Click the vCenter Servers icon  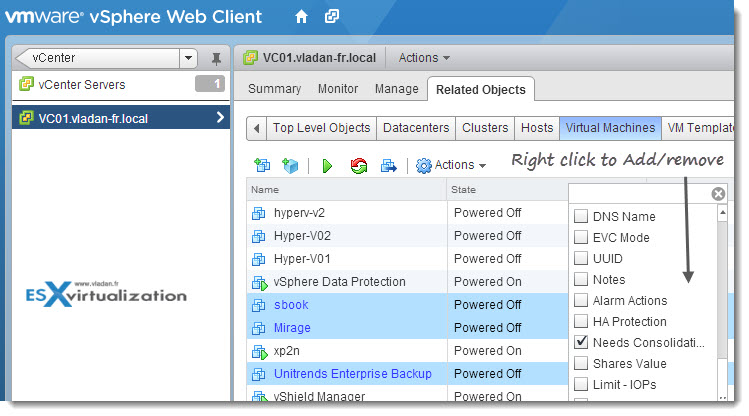(x=26, y=85)
